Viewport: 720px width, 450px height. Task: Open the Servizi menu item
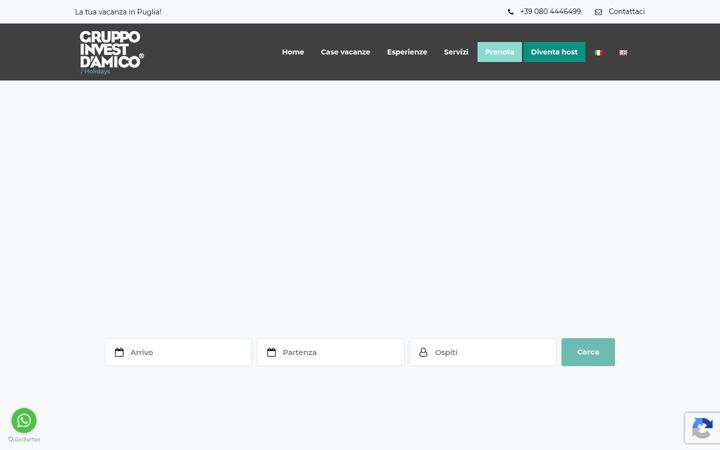click(x=456, y=52)
